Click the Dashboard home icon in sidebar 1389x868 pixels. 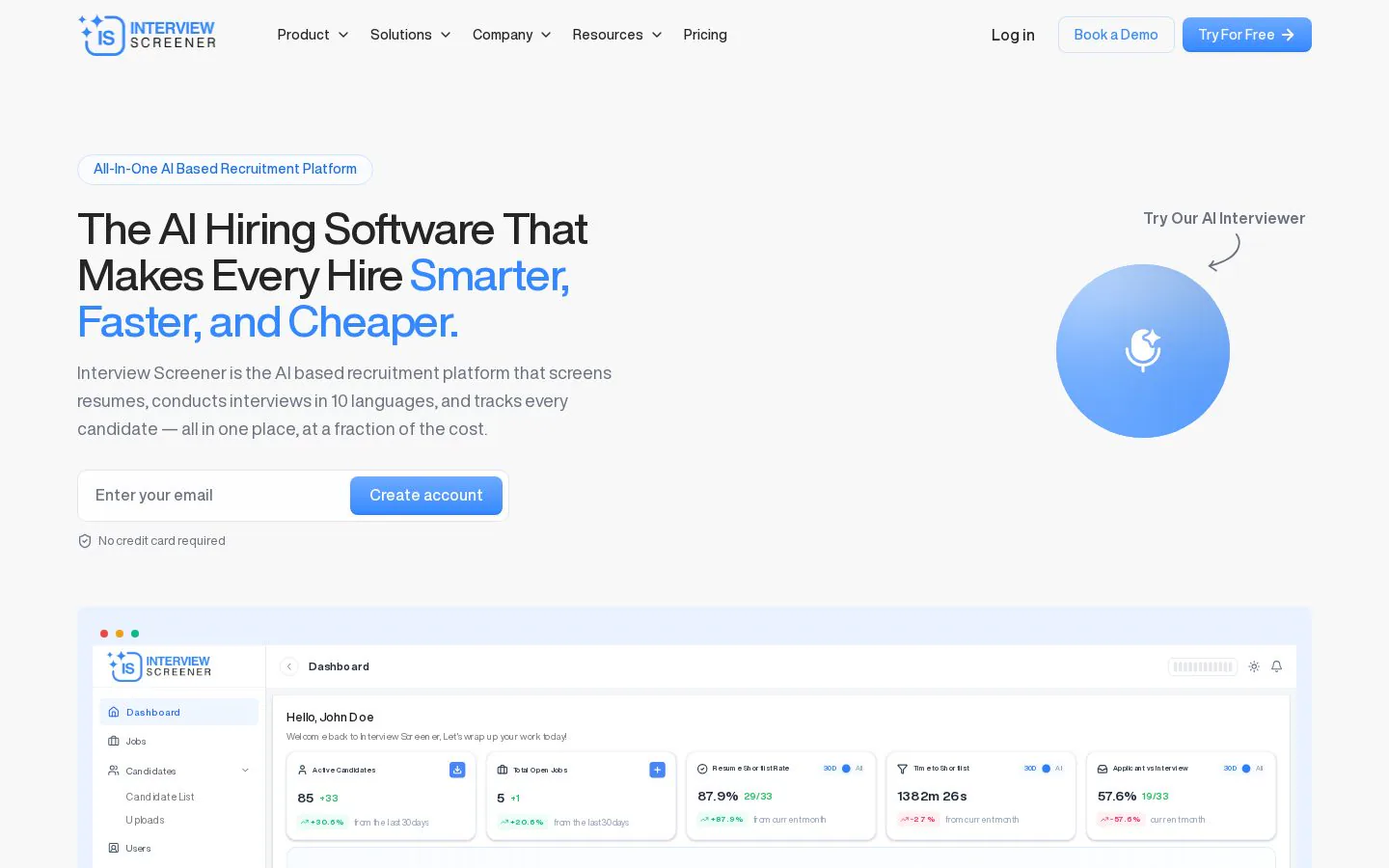(x=114, y=712)
